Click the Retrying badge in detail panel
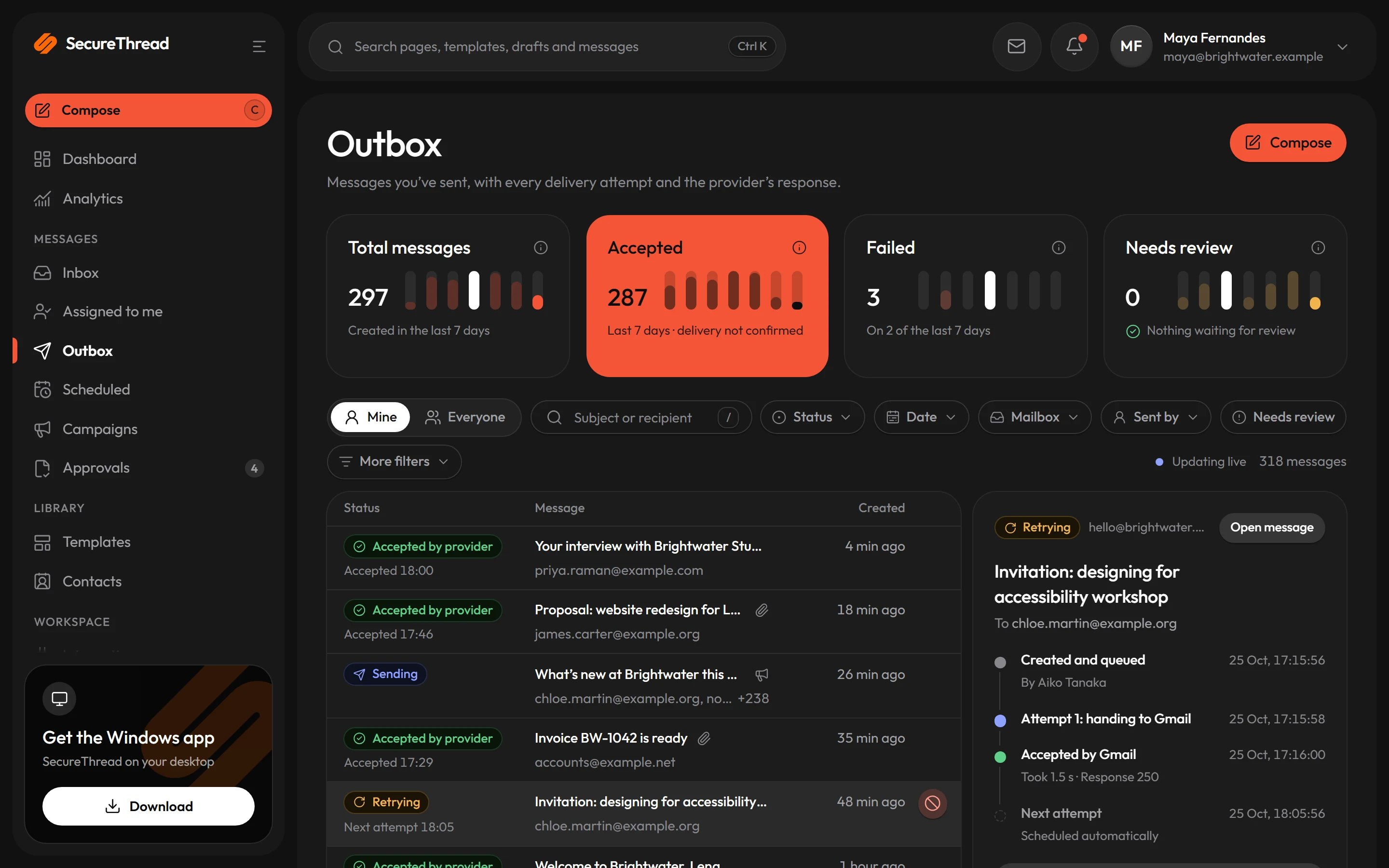This screenshot has width=1389, height=868. (1036, 528)
